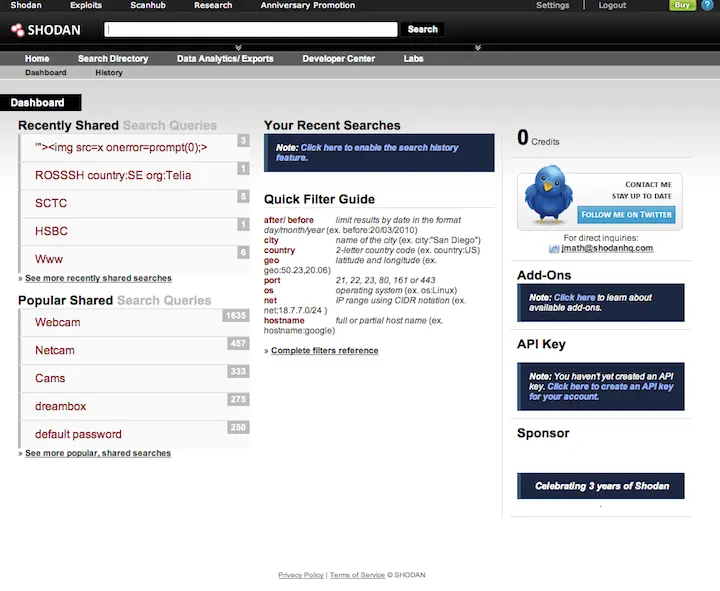Open the Scanhub top menu item
Viewport: 720px width, 591px height.
pyautogui.click(x=148, y=5)
